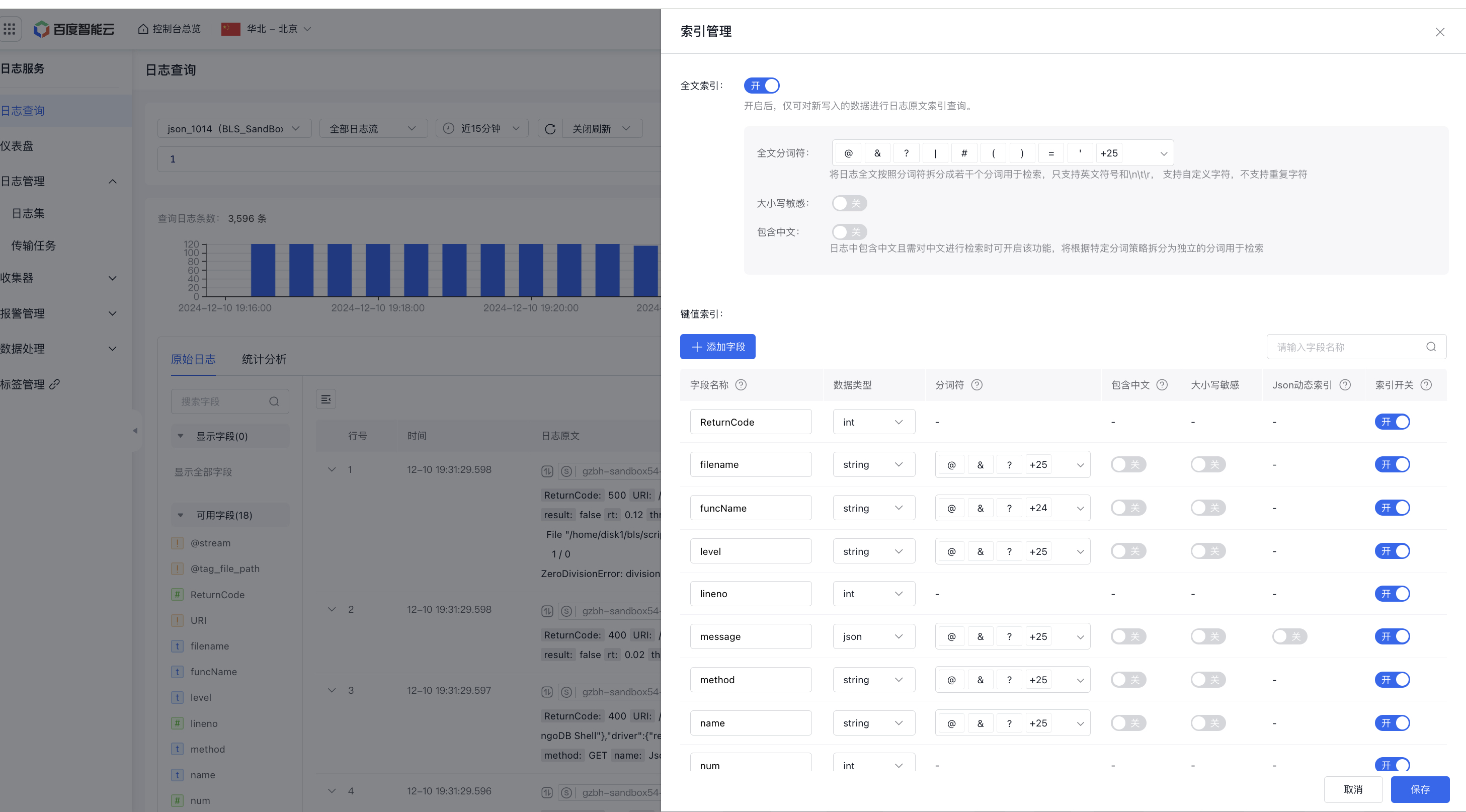The width and height of the screenshot is (1466, 812).
Task: Open the 全文分词符 delimiter dropdown
Action: (1003, 153)
